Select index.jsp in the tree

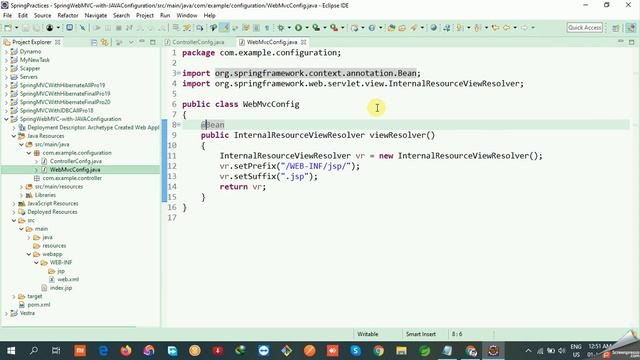[61, 288]
